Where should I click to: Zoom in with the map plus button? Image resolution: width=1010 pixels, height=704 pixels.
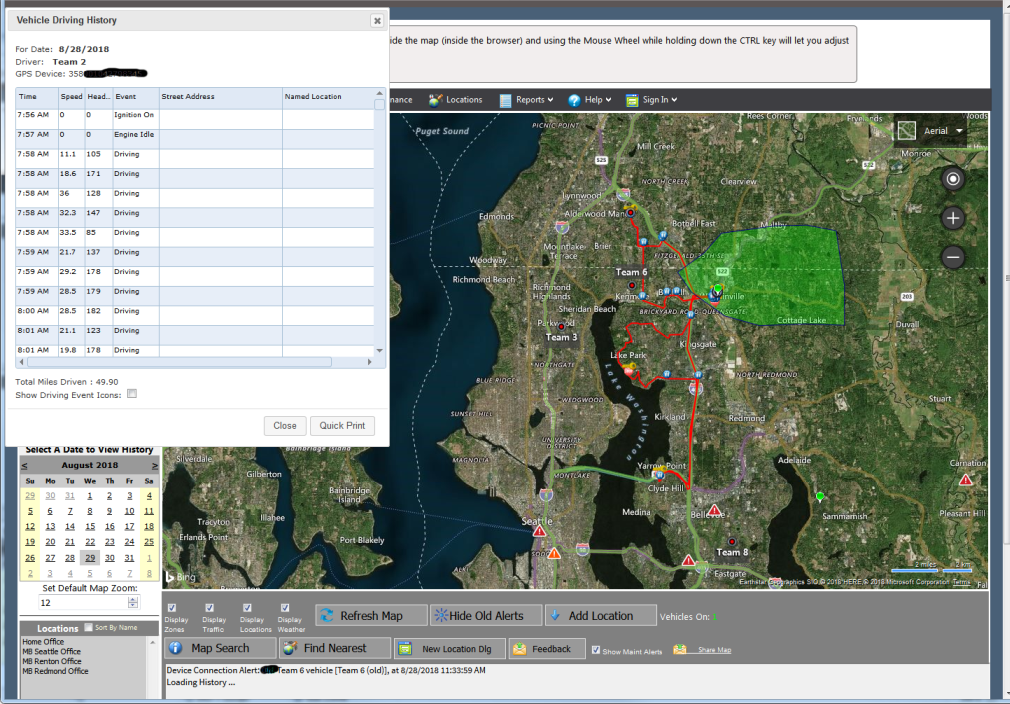pyautogui.click(x=953, y=218)
